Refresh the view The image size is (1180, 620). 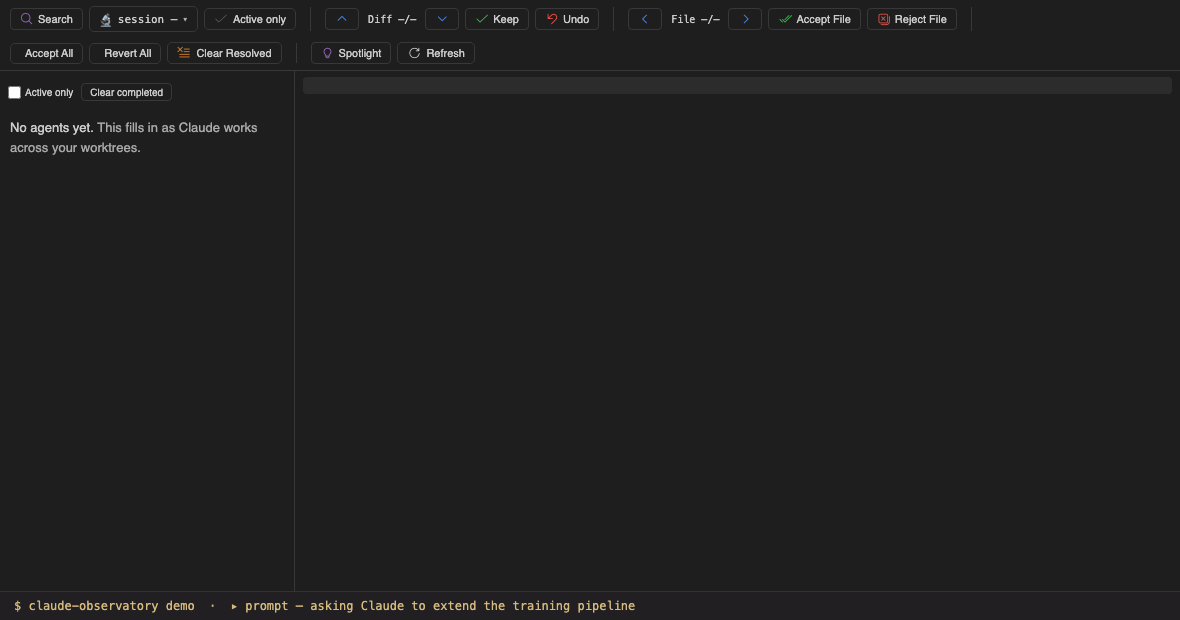436,53
